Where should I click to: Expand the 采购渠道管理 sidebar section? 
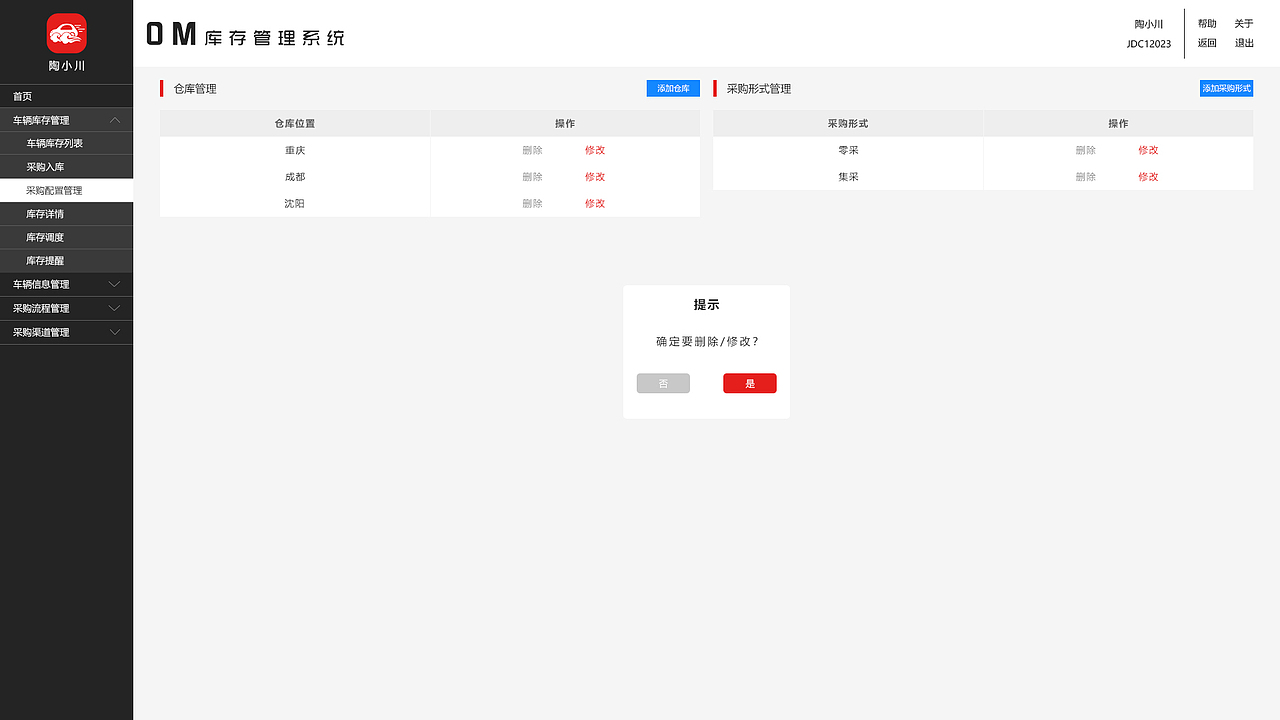click(x=66, y=332)
